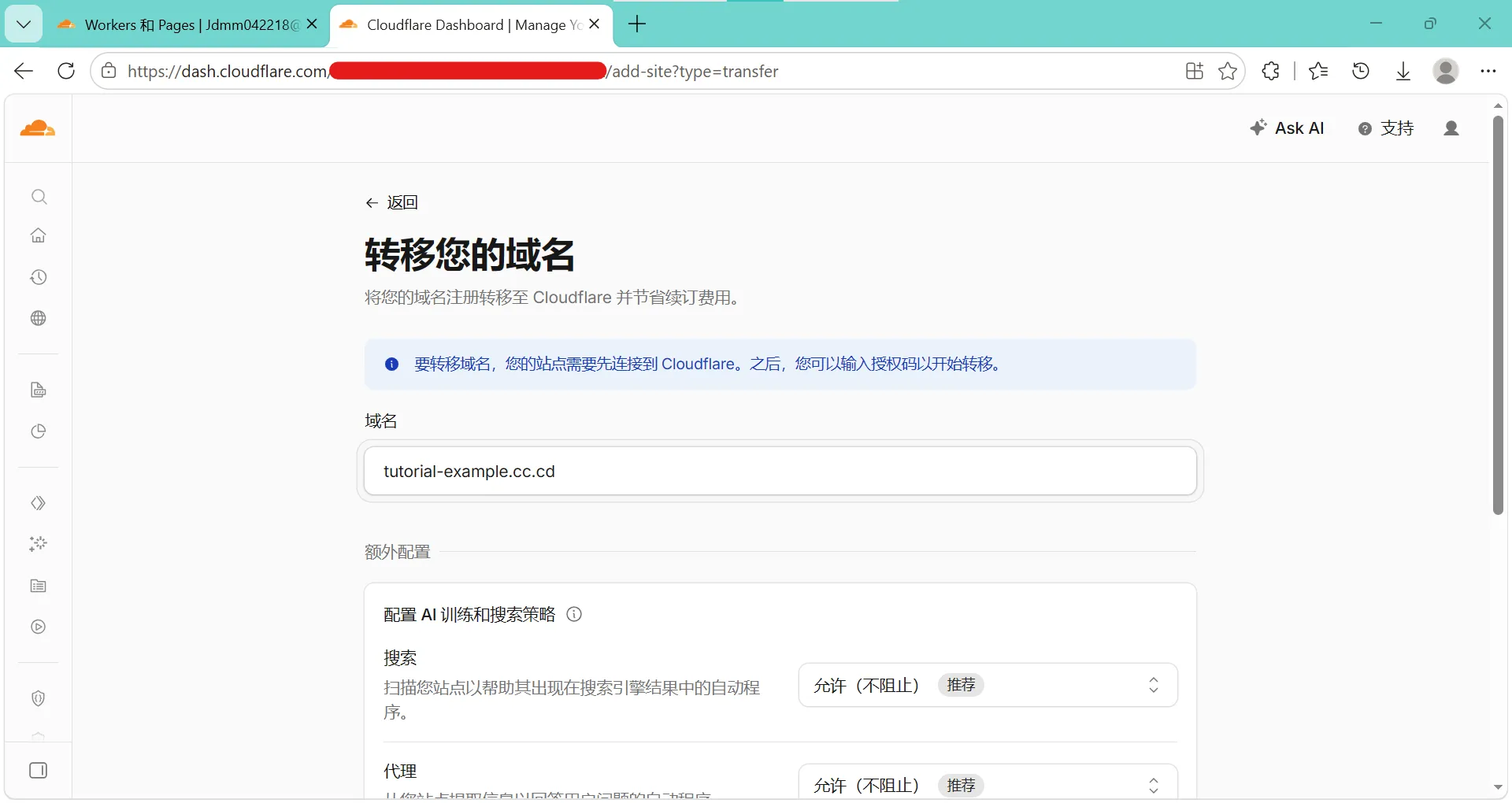Open the play circle media icon in sidebar

(x=39, y=627)
